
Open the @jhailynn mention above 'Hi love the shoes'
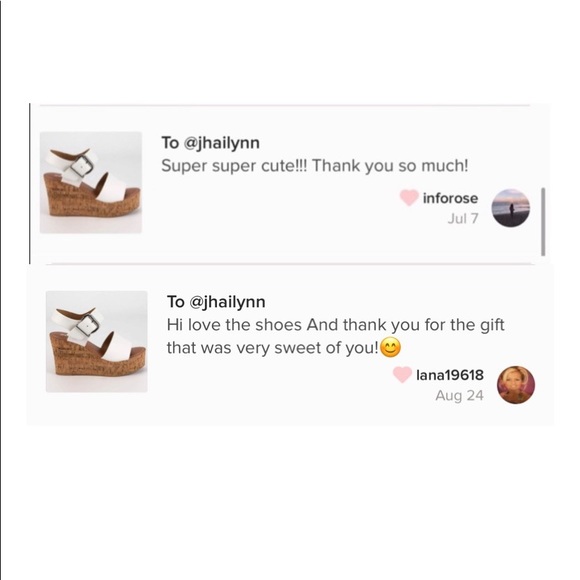point(227,303)
